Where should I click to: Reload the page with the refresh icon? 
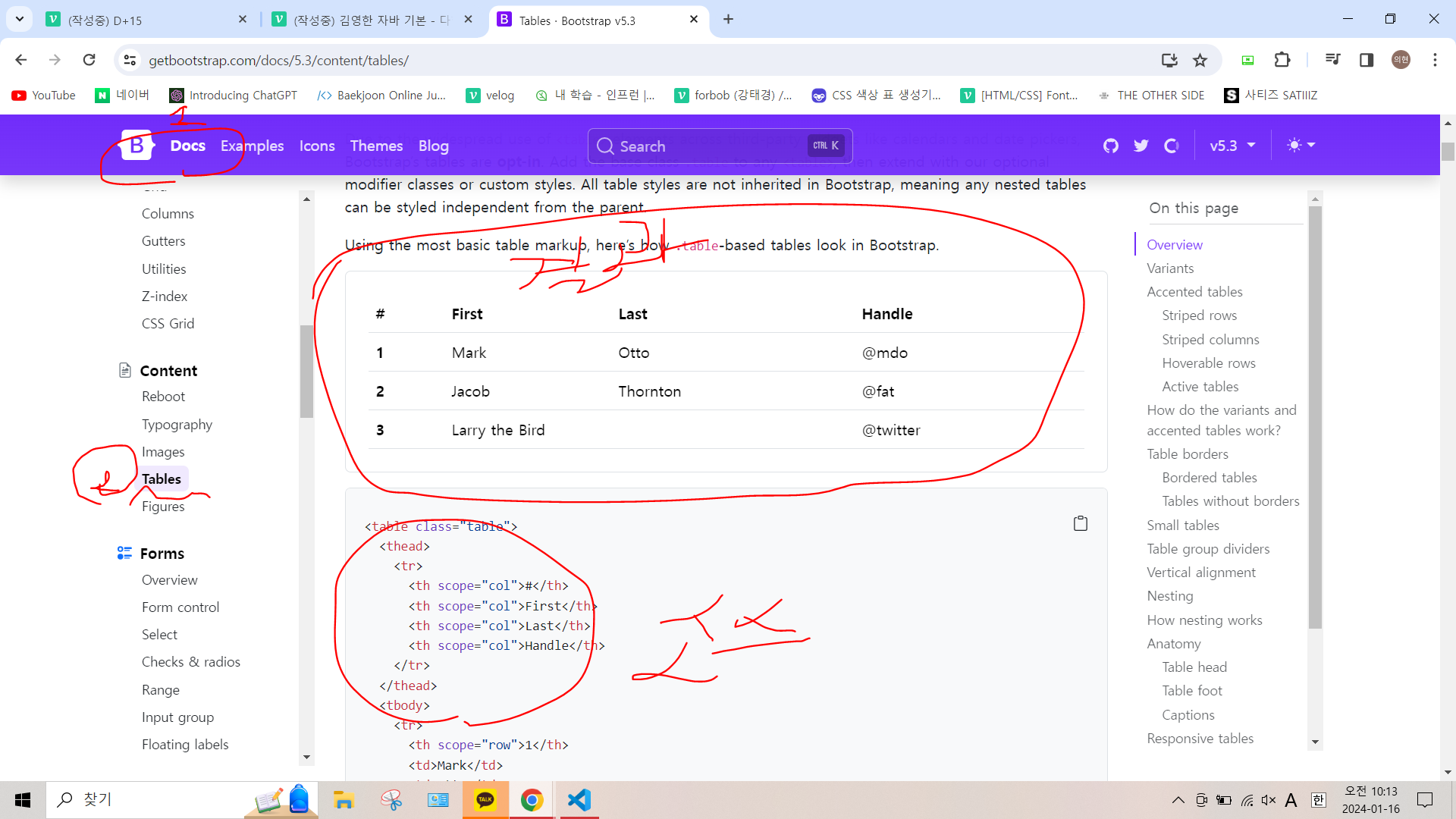point(89,60)
